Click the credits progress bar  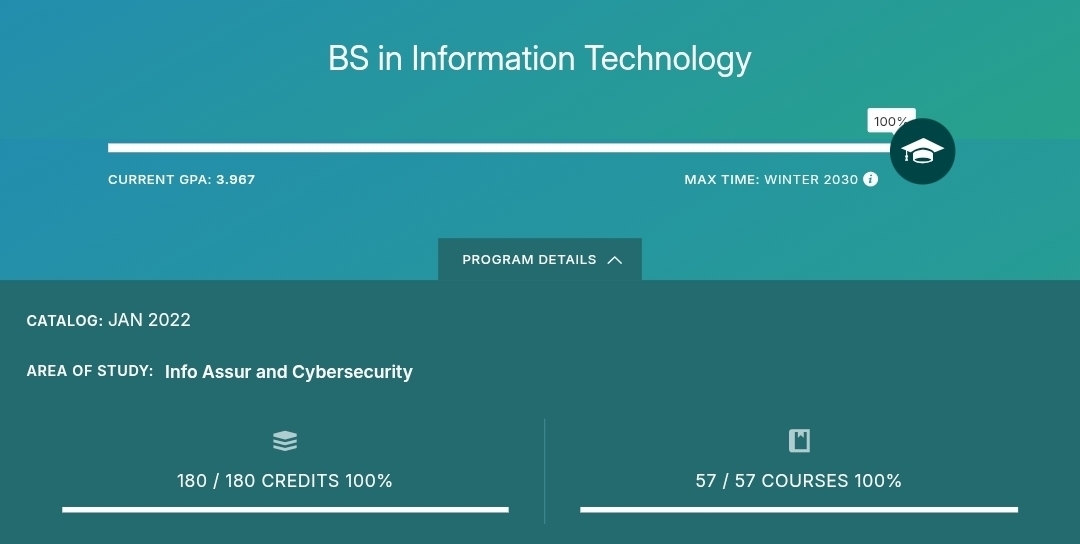coord(285,509)
